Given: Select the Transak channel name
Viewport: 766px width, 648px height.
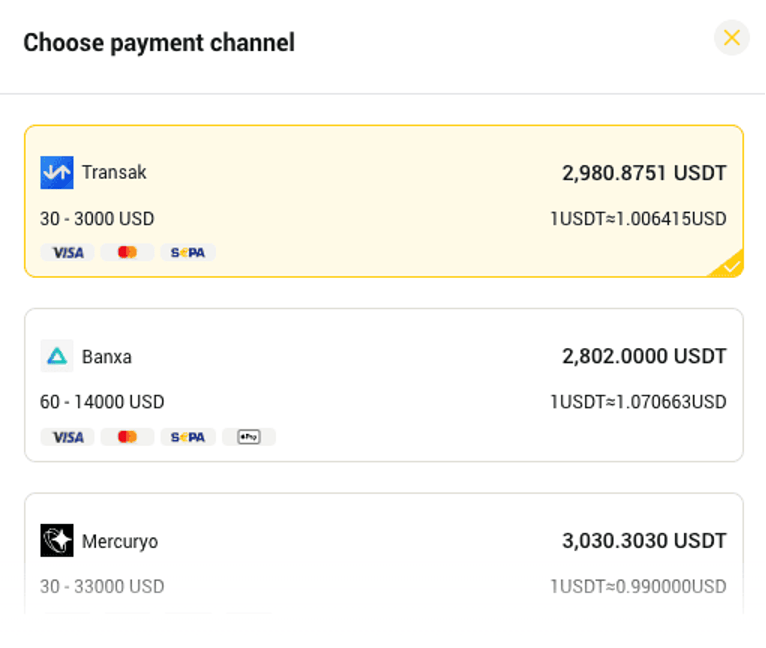Looking at the screenshot, I should tap(114, 173).
